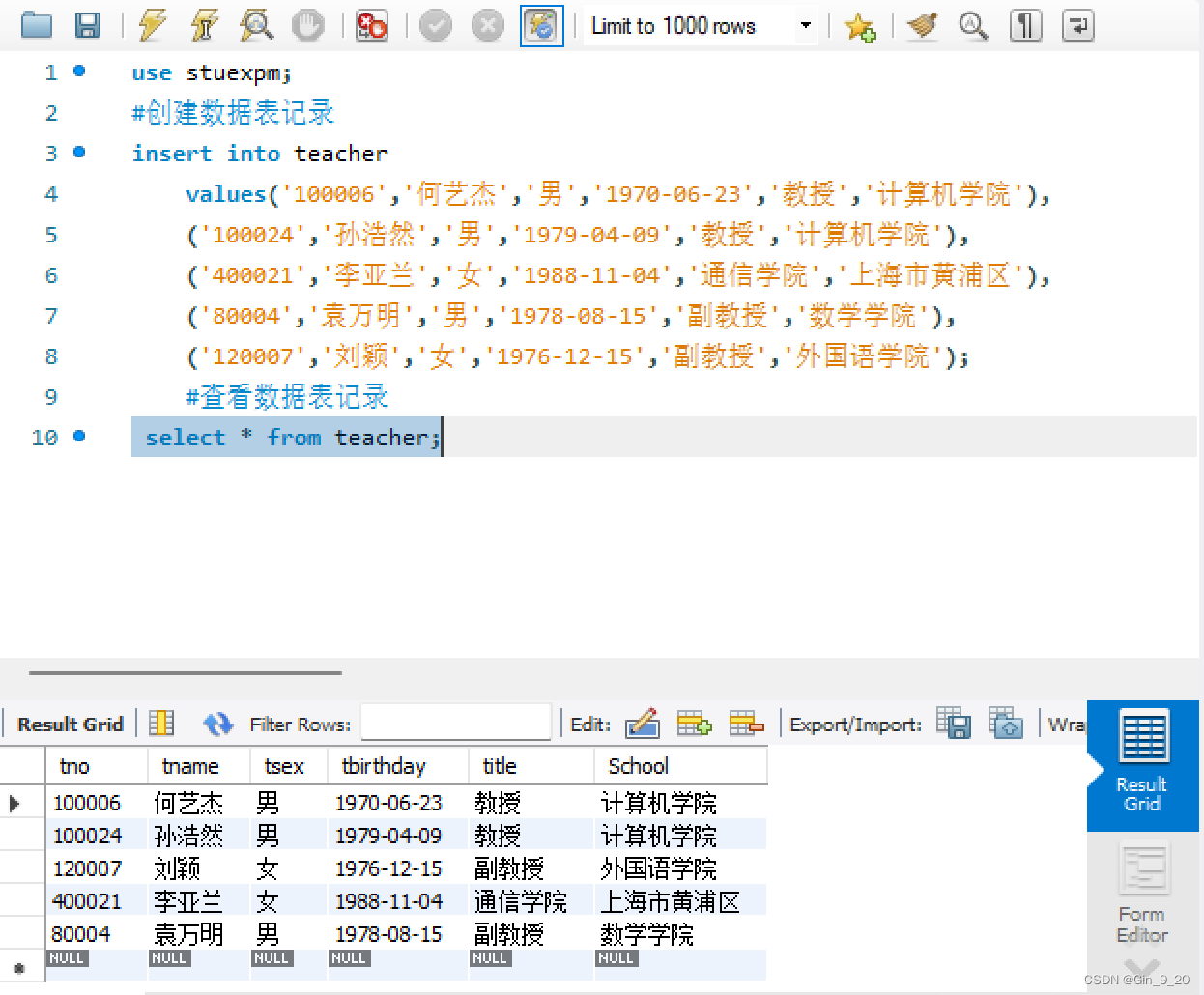
Task: Open the Explain plan tool
Action: coord(255,26)
